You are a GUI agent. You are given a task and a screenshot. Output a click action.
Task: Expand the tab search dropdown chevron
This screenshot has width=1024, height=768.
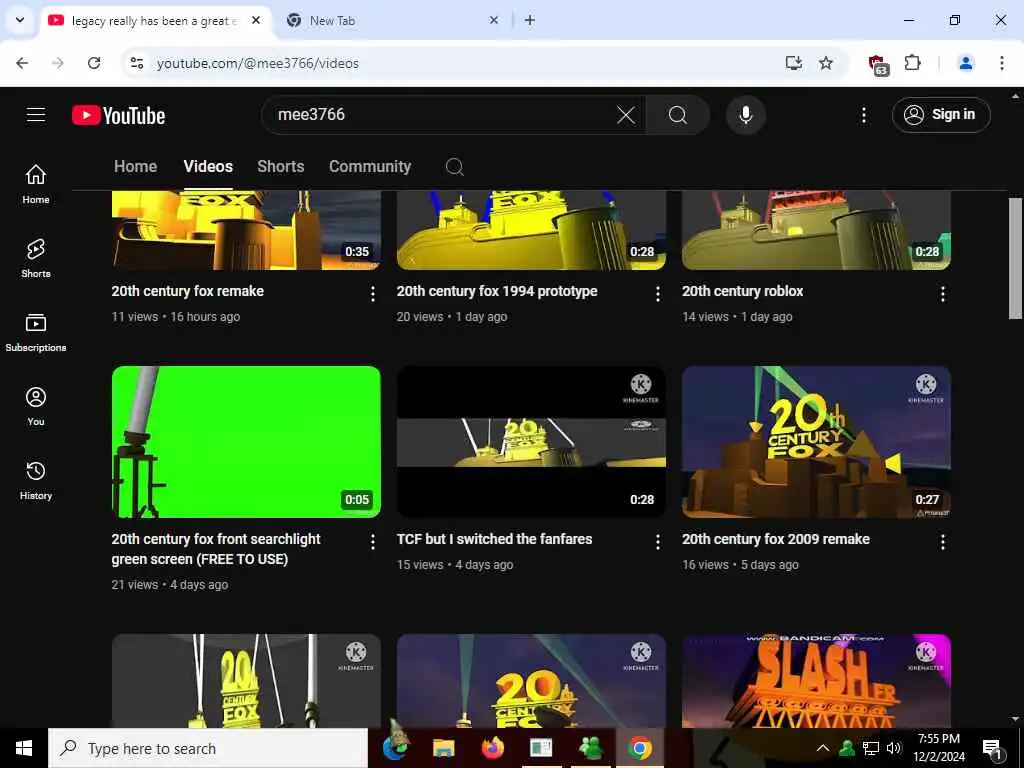click(x=20, y=20)
